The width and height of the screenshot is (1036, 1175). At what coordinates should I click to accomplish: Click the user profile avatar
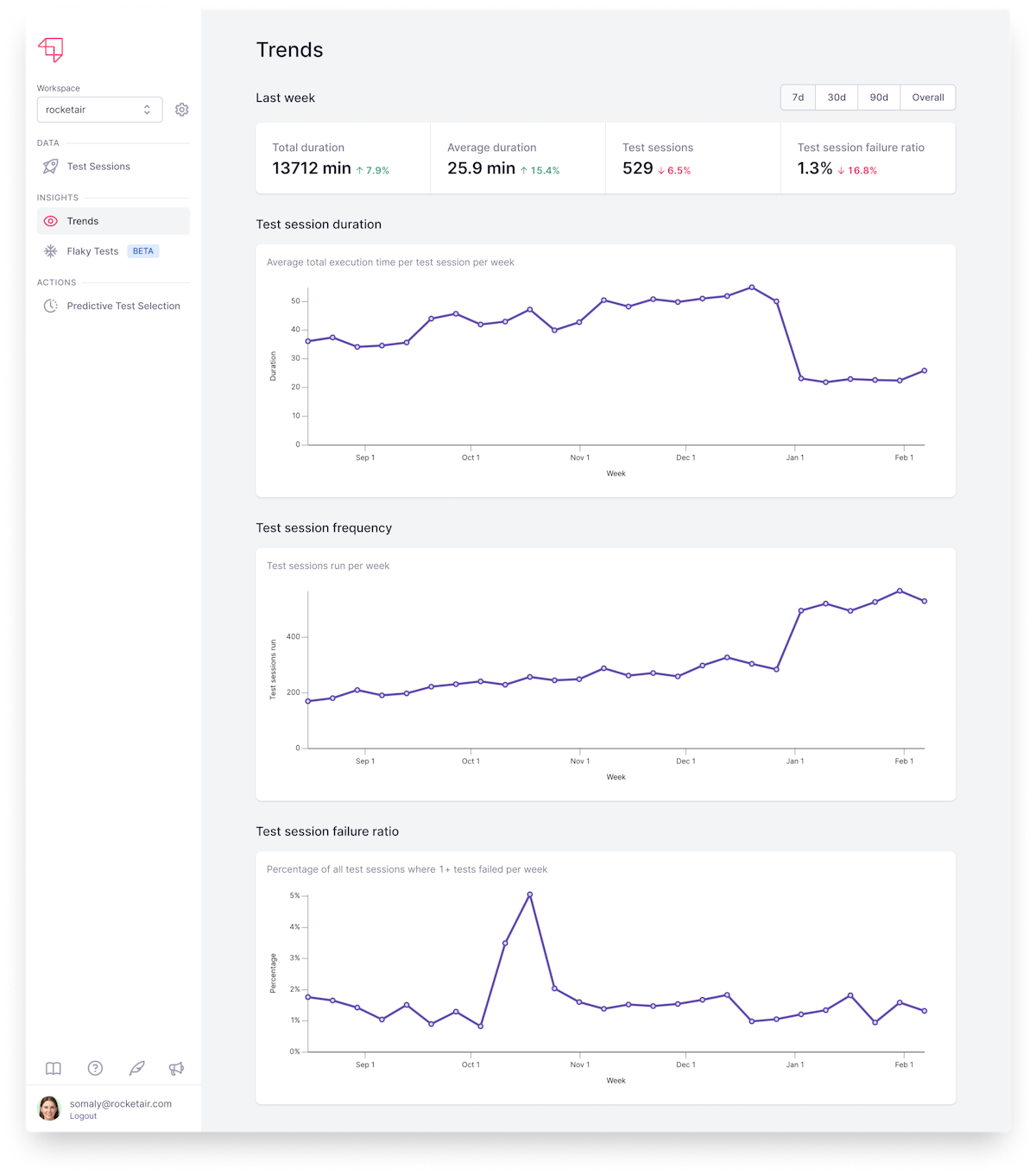point(49,1109)
